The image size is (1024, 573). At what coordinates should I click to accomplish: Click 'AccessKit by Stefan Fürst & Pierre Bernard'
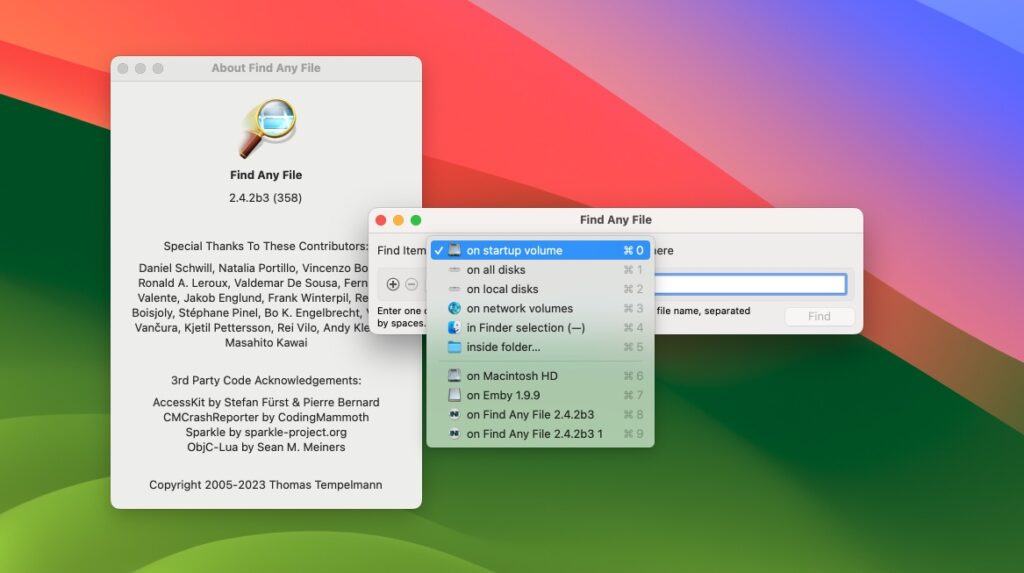coord(266,402)
